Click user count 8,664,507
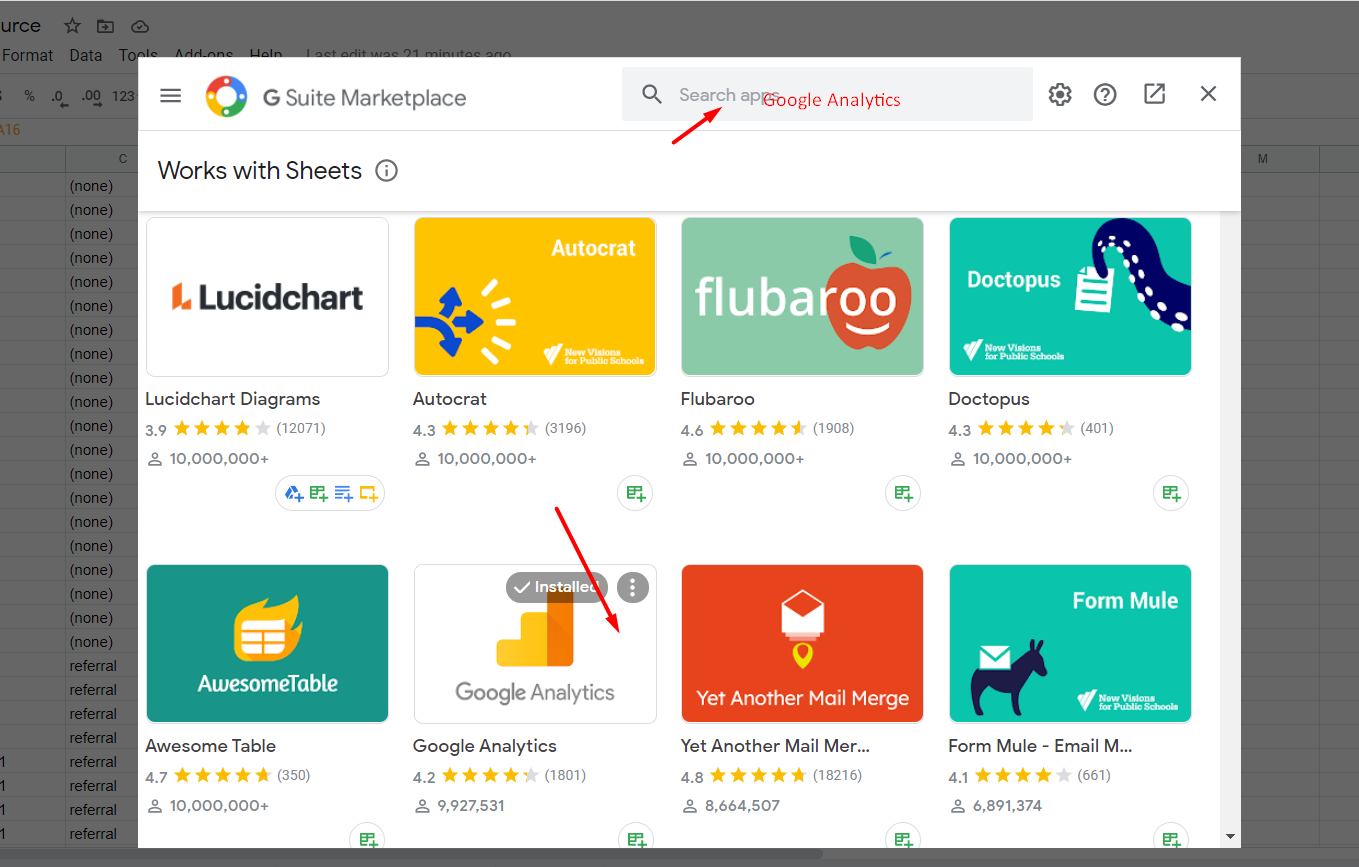Image resolution: width=1359 pixels, height=867 pixels. [x=742, y=806]
